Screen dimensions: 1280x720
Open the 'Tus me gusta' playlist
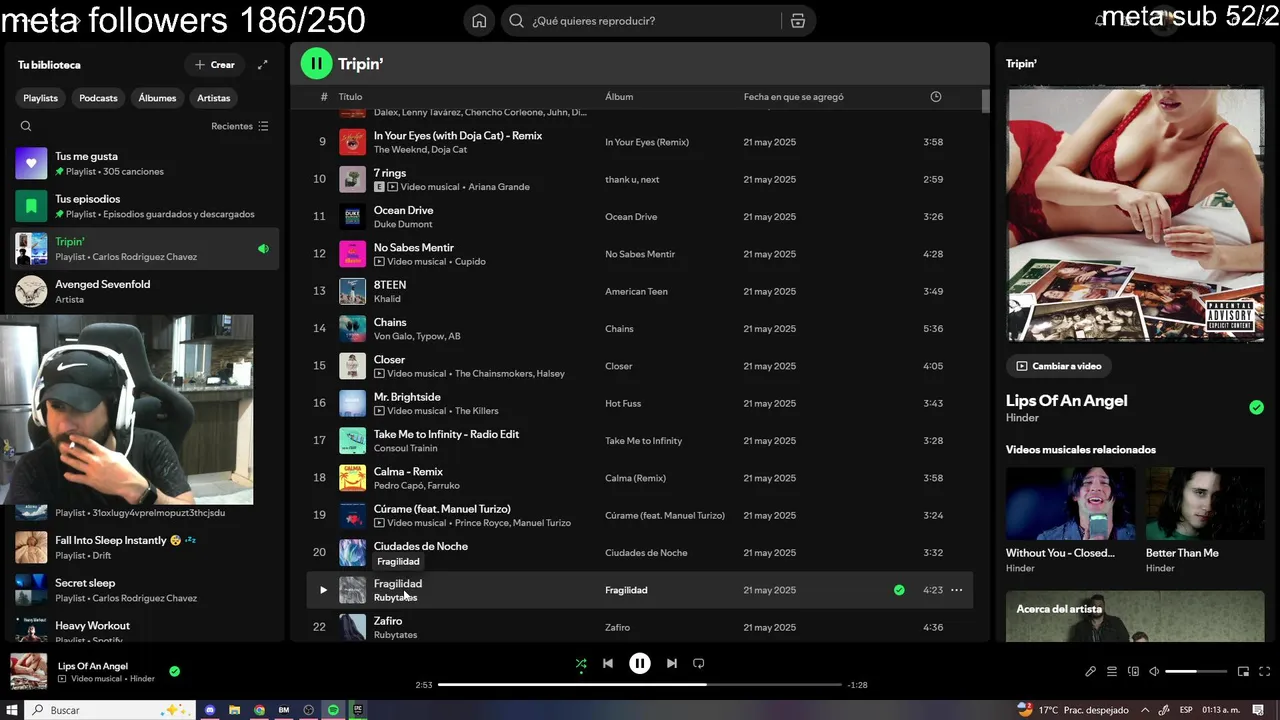[146, 163]
